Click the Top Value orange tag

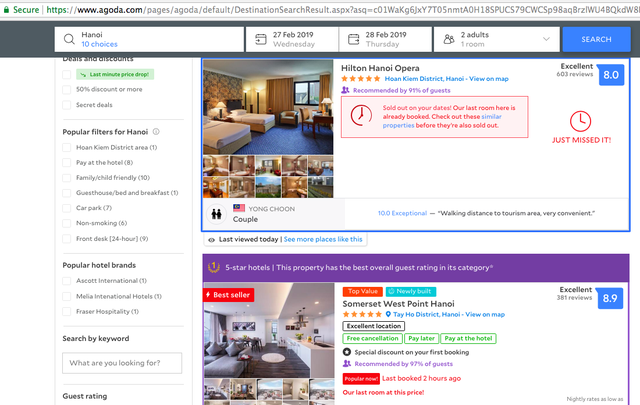[362, 292]
